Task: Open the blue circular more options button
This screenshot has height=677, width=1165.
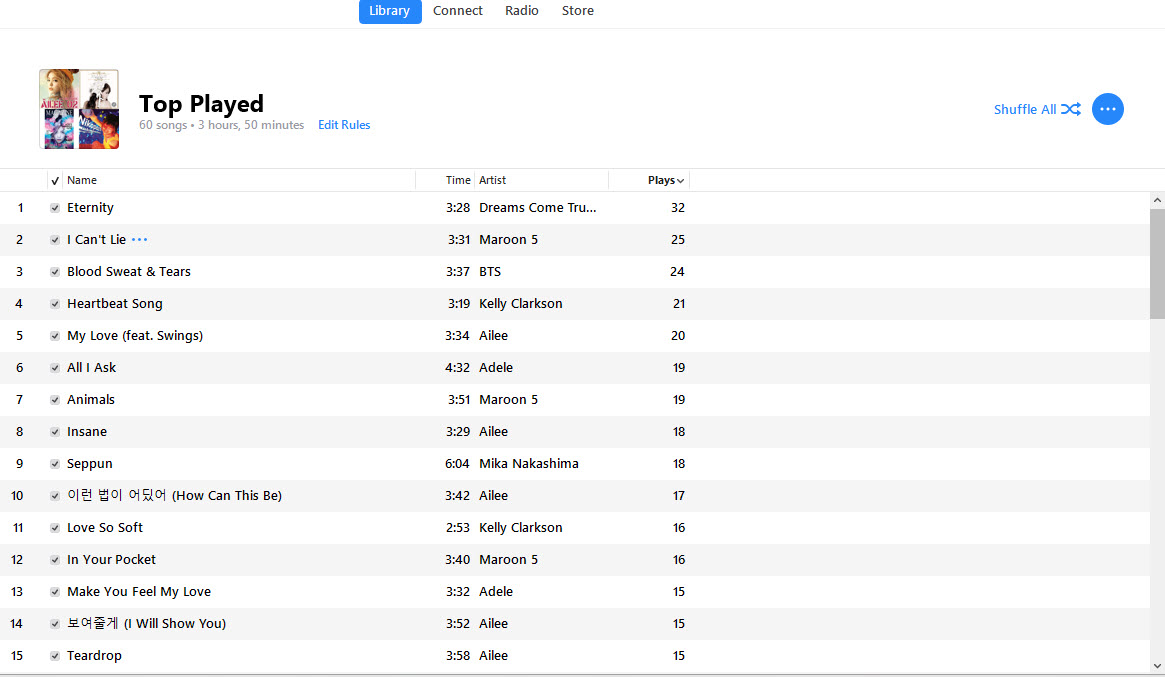Action: (x=1107, y=109)
